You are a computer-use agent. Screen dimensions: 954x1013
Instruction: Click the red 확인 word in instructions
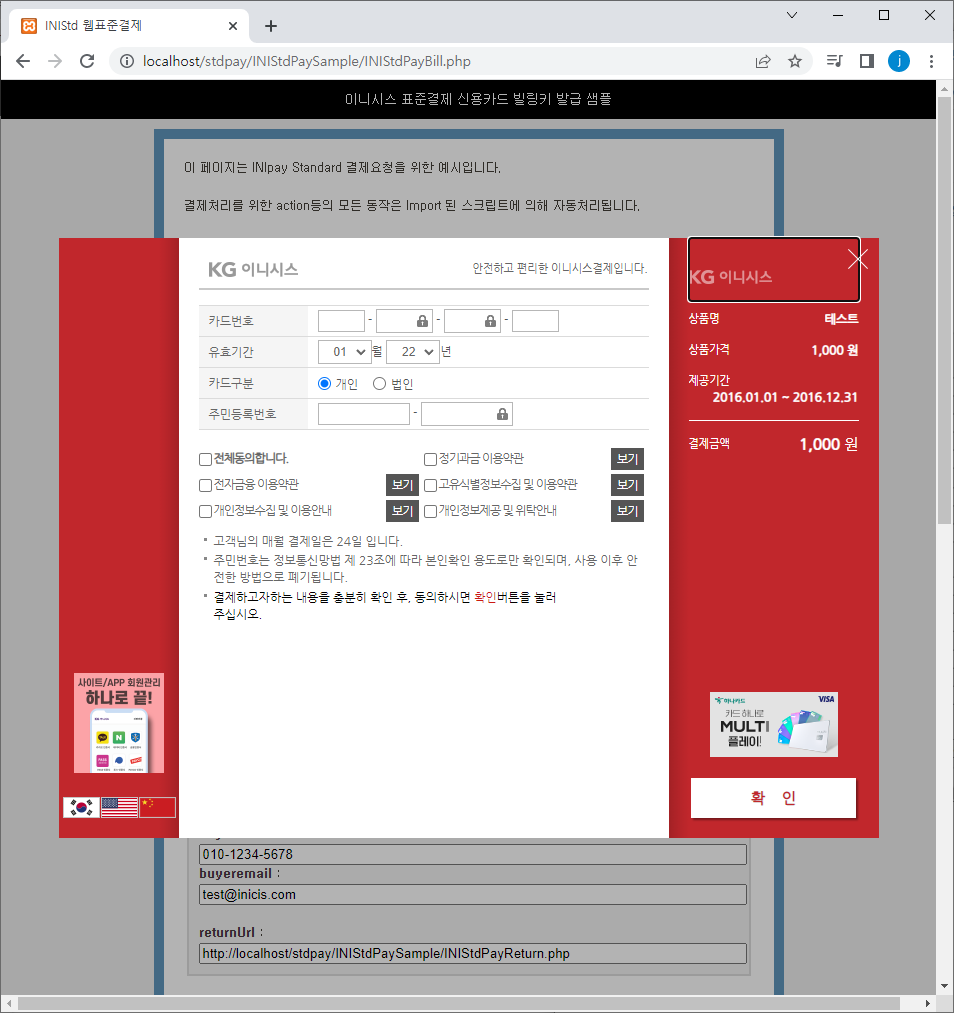coord(485,598)
